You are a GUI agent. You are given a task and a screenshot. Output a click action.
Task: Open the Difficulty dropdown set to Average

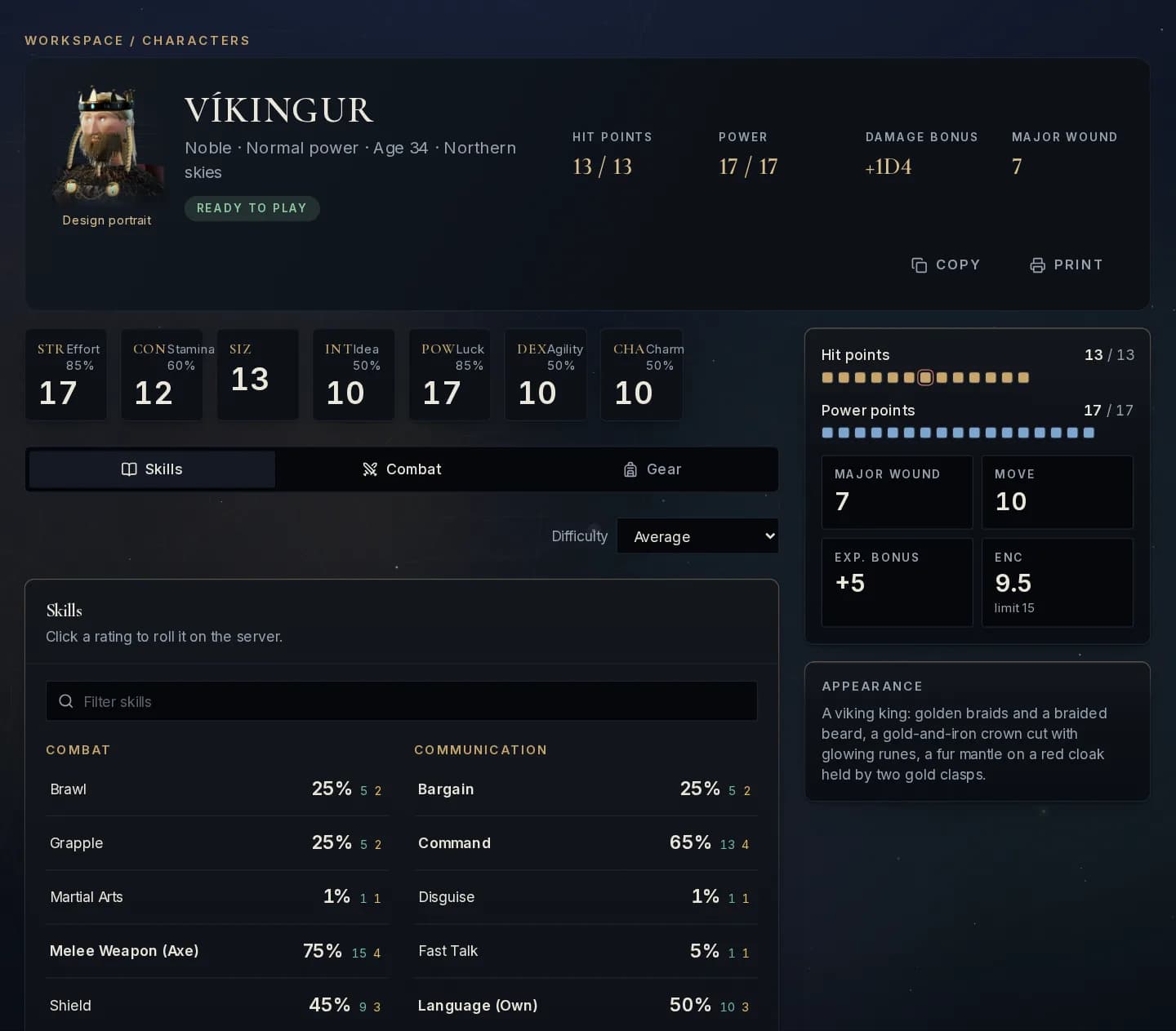click(697, 536)
